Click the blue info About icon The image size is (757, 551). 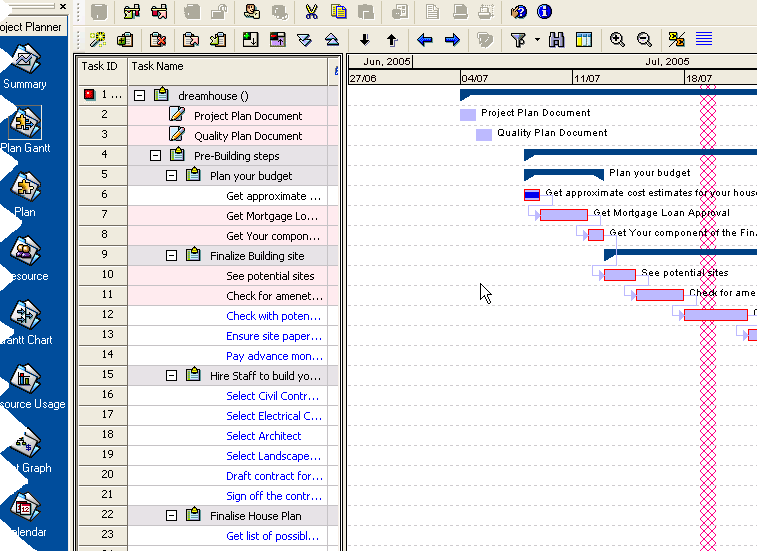(x=544, y=12)
